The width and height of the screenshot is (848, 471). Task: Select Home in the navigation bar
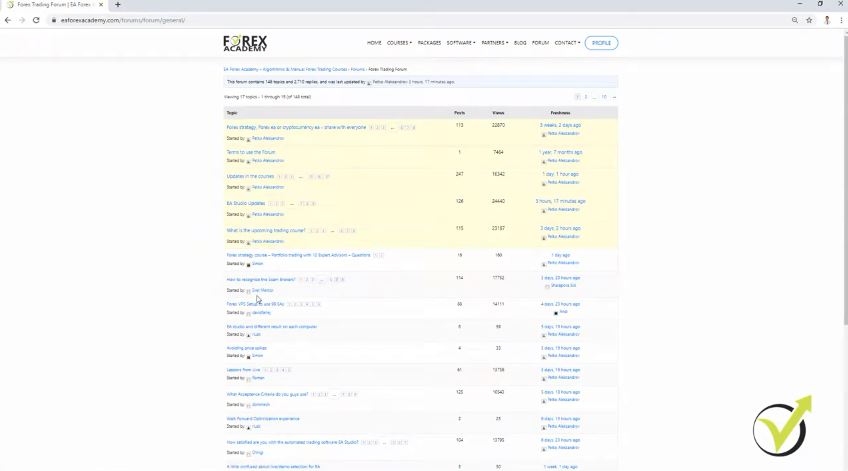click(x=374, y=43)
